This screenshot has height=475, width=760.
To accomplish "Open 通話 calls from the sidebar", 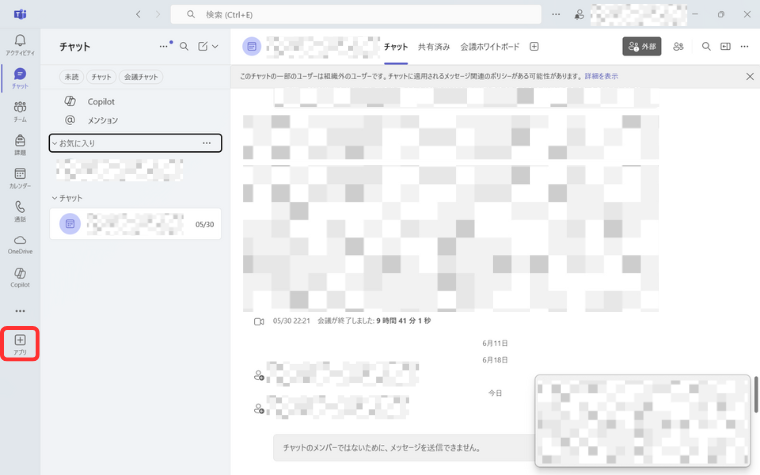I will click(x=20, y=210).
